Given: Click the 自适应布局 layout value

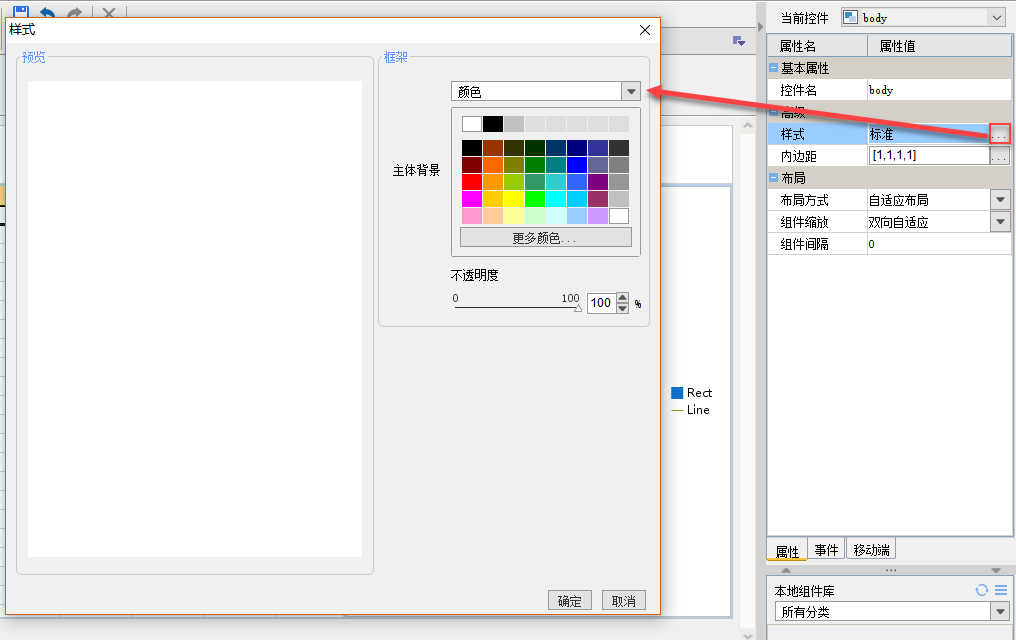Looking at the screenshot, I should [x=929, y=200].
